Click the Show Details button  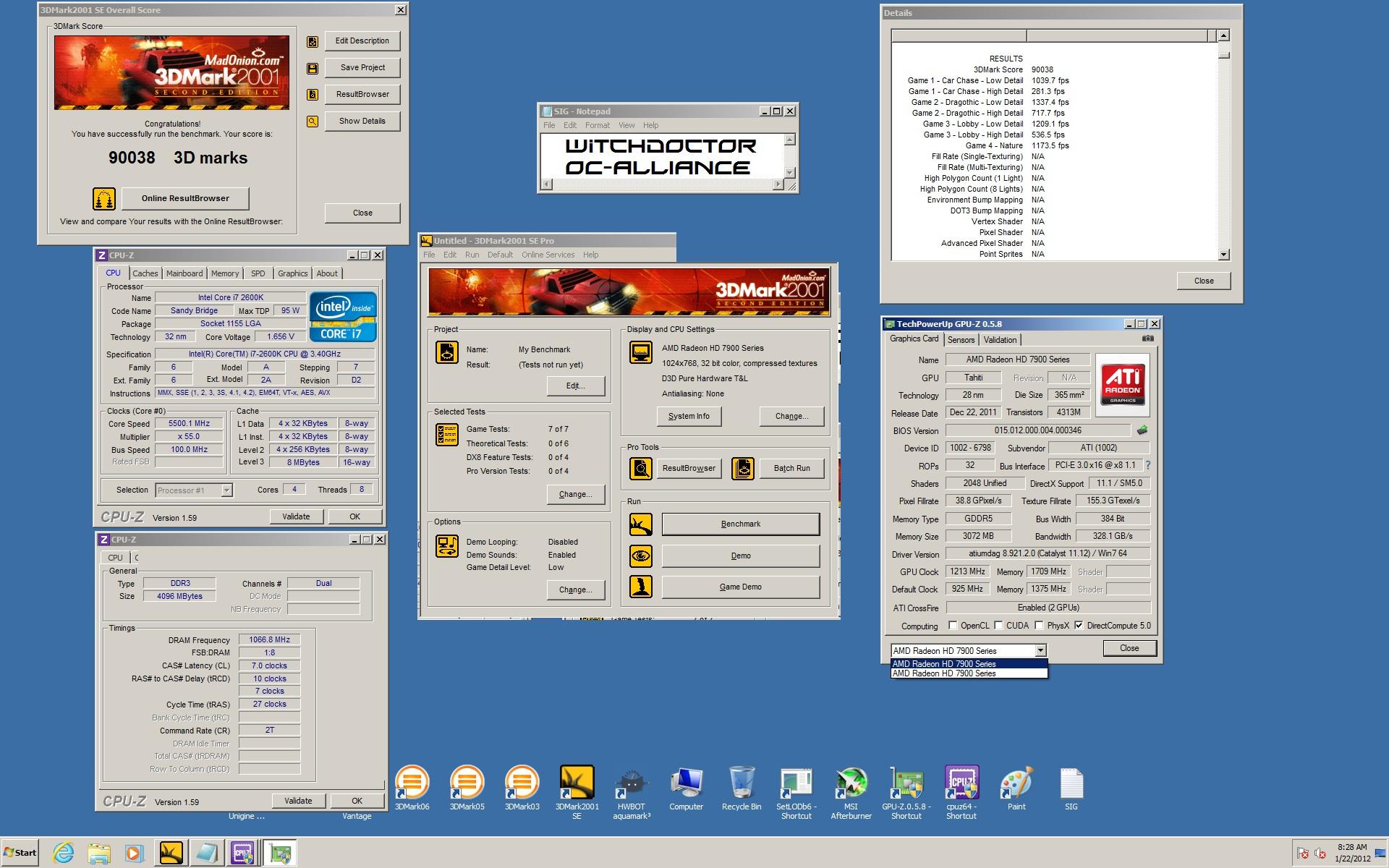click(x=362, y=121)
